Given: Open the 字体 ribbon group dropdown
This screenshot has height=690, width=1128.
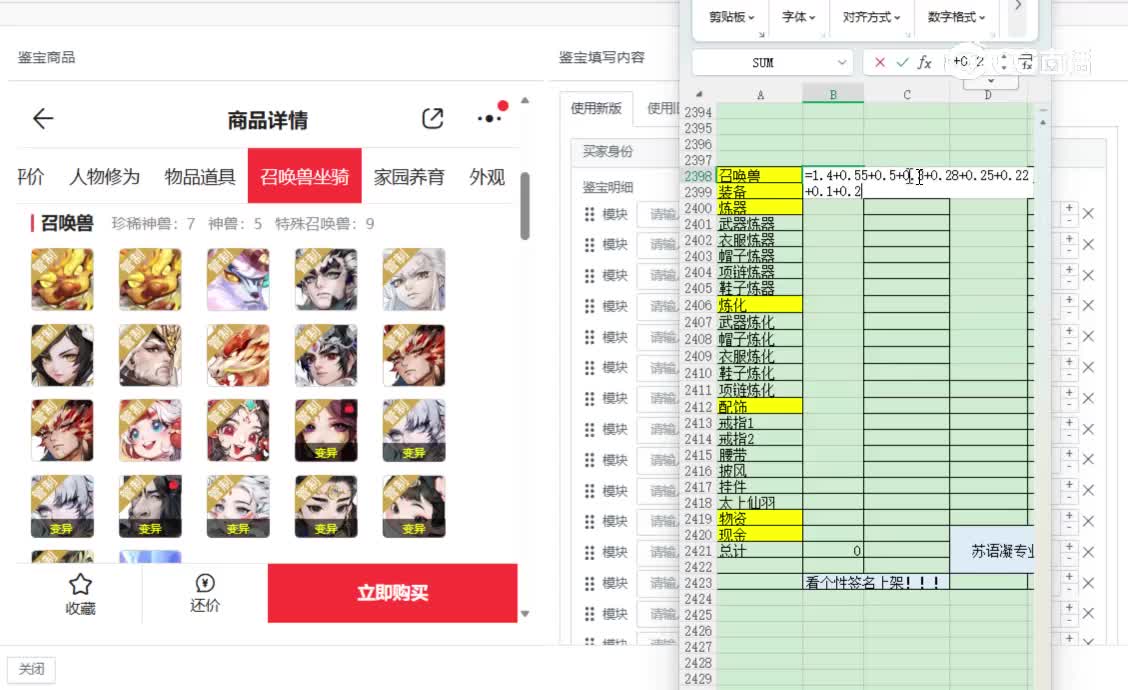Looking at the screenshot, I should [x=799, y=17].
